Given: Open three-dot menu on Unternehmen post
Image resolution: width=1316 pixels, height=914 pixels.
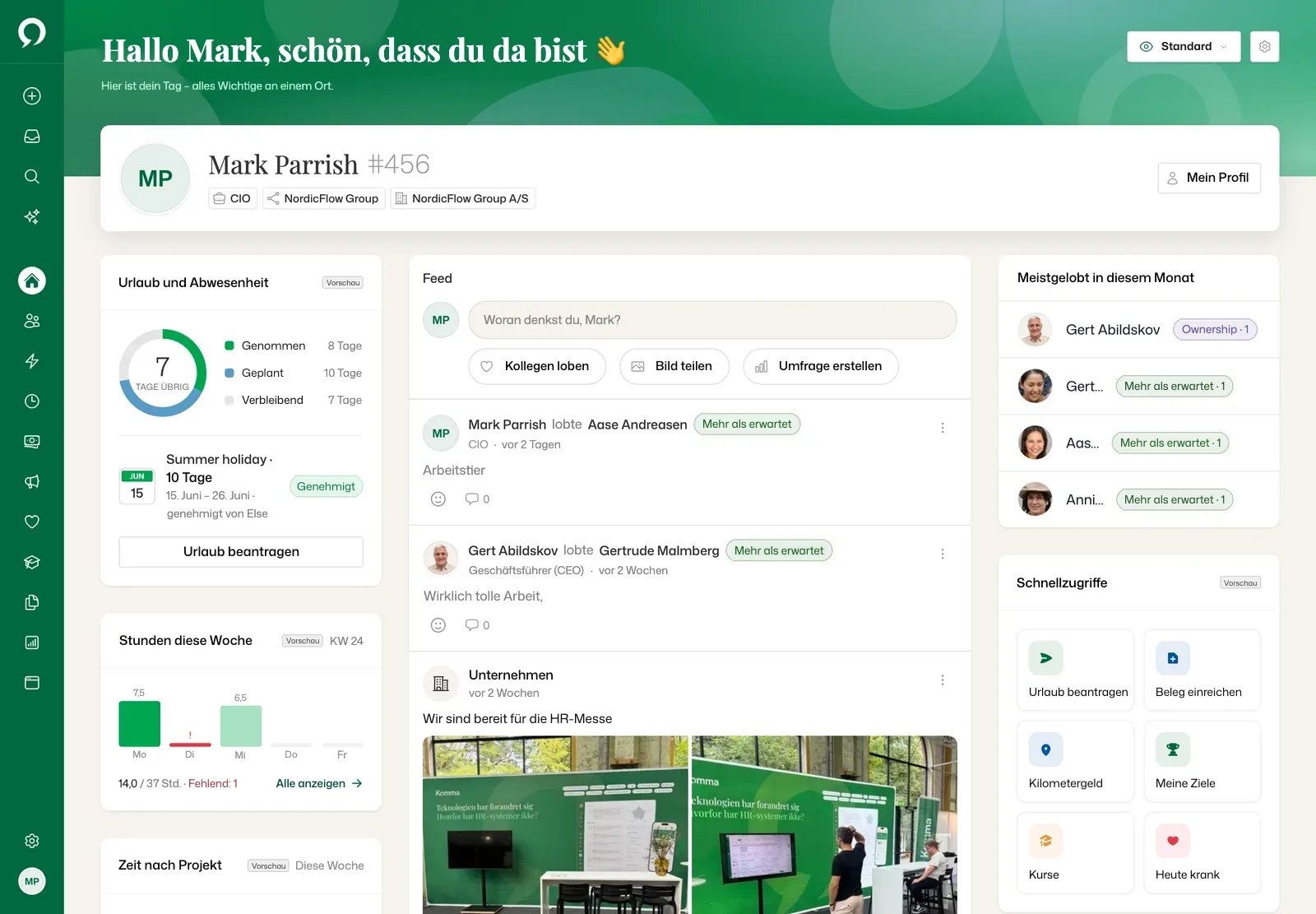Looking at the screenshot, I should click(943, 680).
